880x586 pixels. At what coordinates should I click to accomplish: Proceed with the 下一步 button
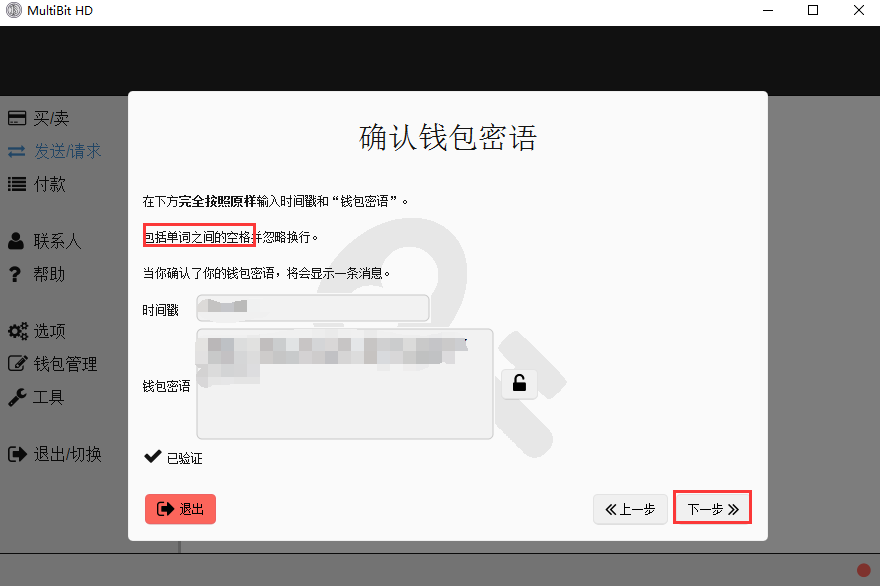coord(713,509)
